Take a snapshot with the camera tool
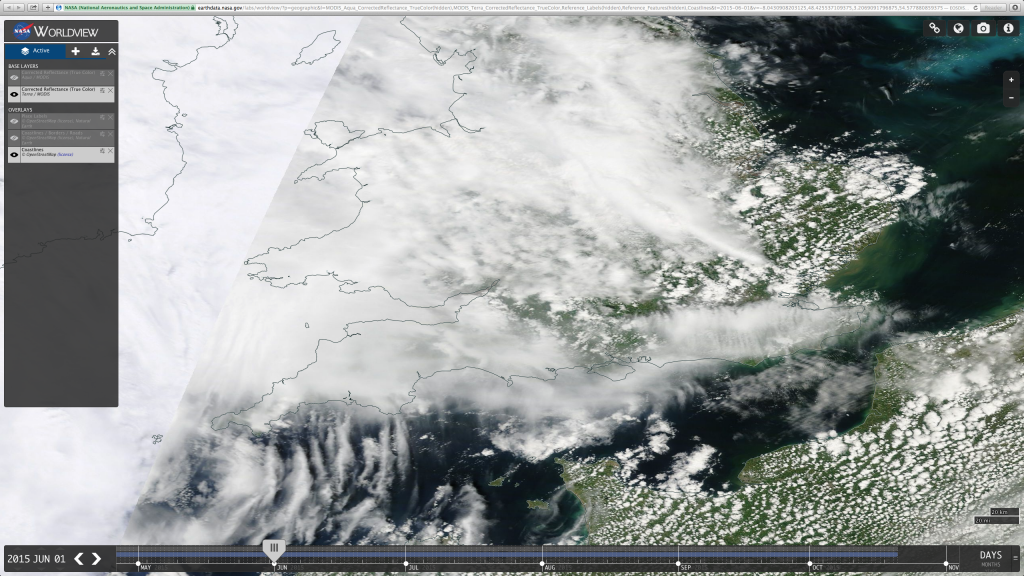 (983, 28)
